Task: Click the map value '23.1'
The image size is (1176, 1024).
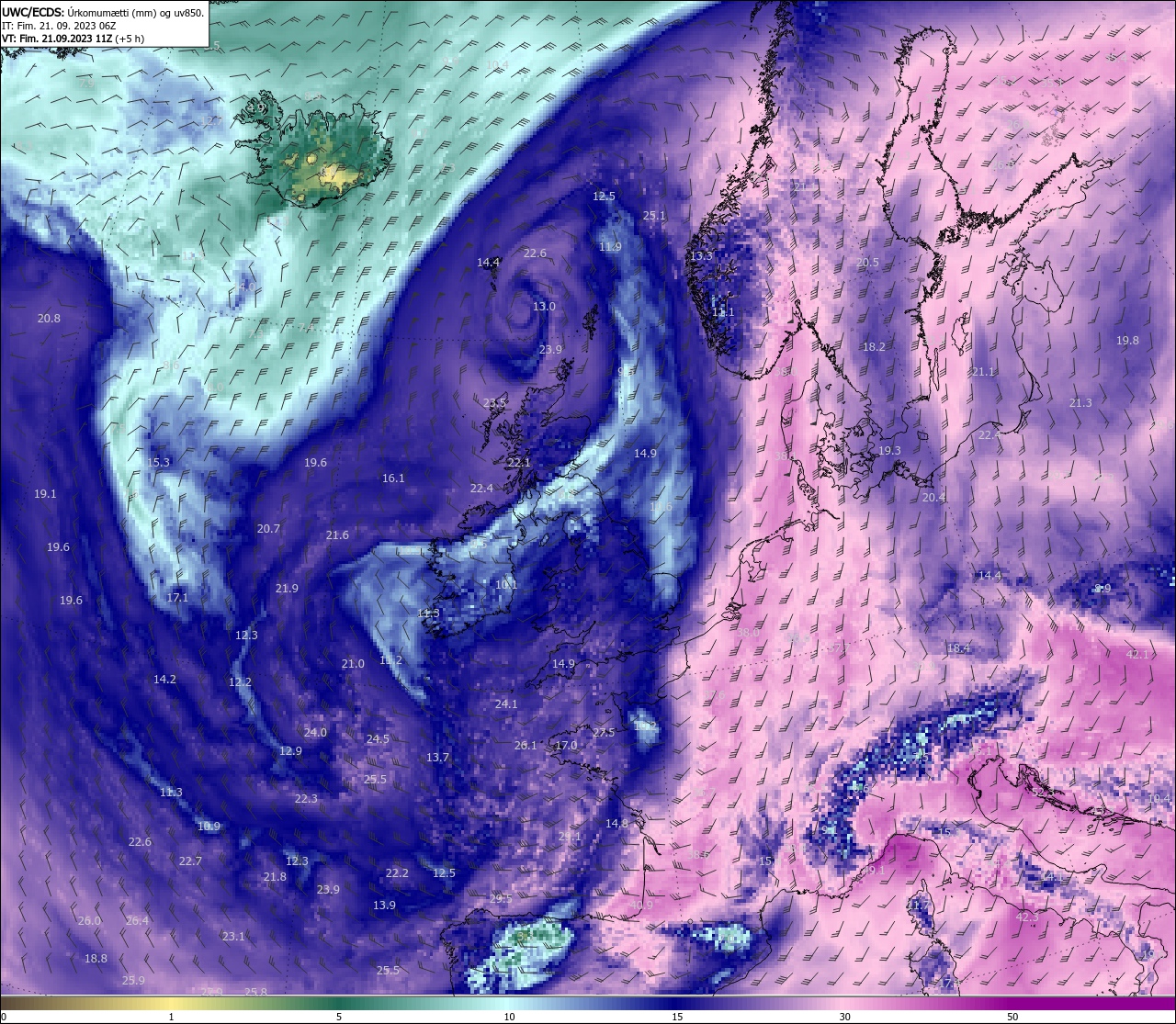Action: pos(233,937)
